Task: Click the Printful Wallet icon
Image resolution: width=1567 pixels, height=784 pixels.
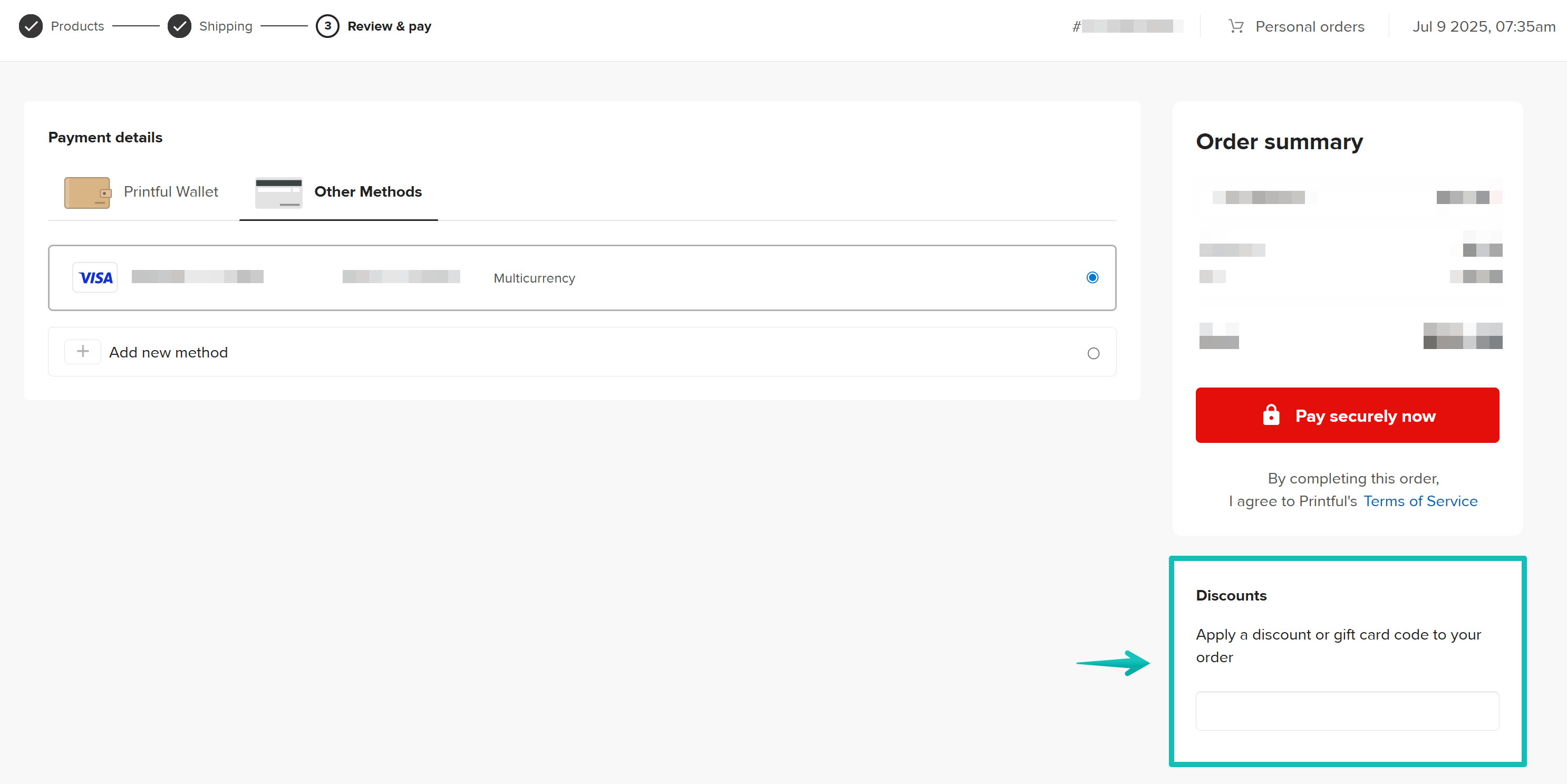Action: tap(87, 192)
